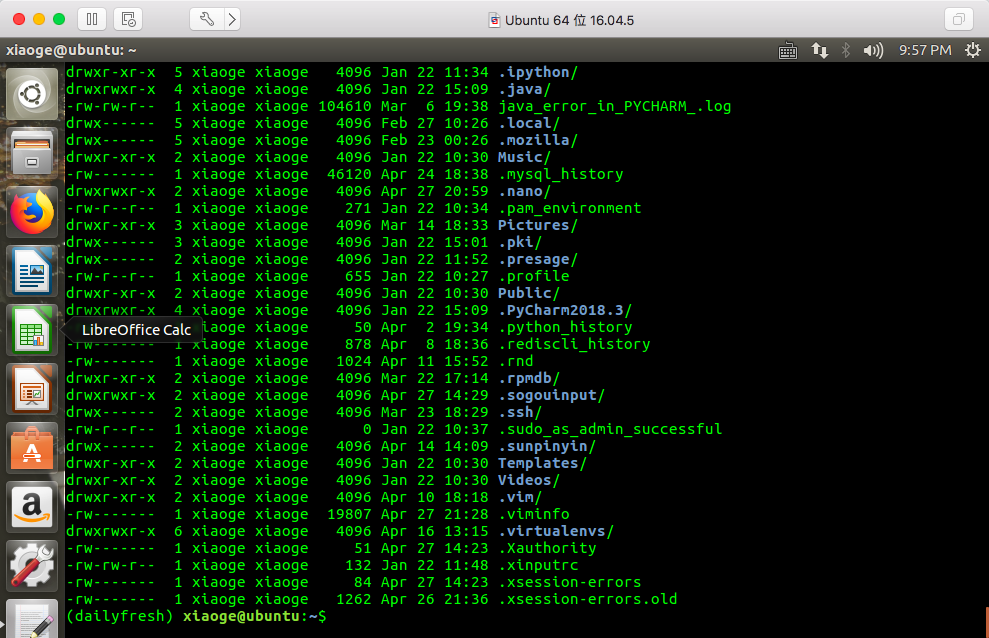Click the xiaoge@ubuntu prompt line
Screen dimensions: 989x638
[x=255, y=617]
